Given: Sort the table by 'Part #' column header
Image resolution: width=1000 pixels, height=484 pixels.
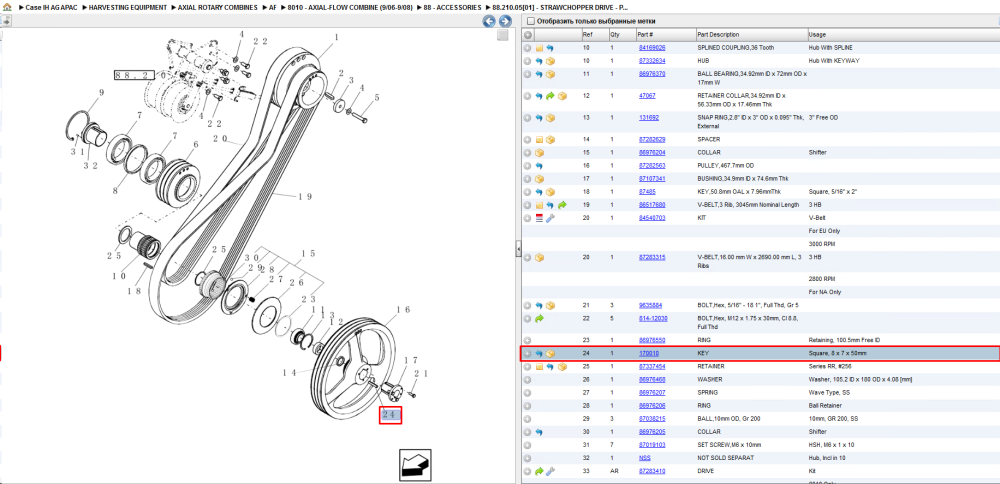Looking at the screenshot, I should (665, 34).
